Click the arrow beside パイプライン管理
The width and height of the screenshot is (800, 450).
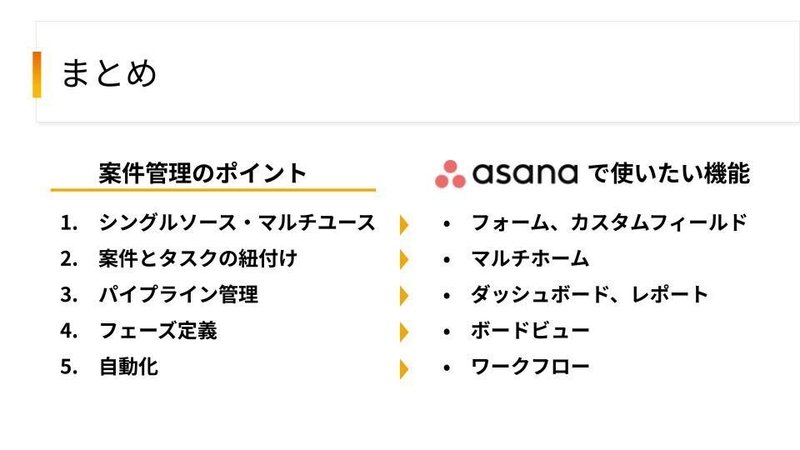point(404,296)
